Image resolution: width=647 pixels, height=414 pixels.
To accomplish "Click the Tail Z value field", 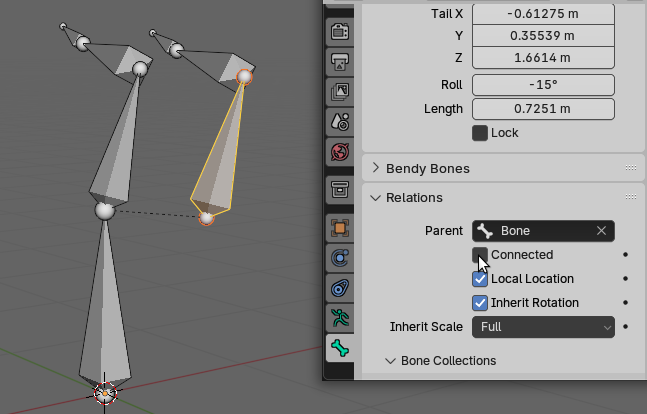I will coord(543,58).
